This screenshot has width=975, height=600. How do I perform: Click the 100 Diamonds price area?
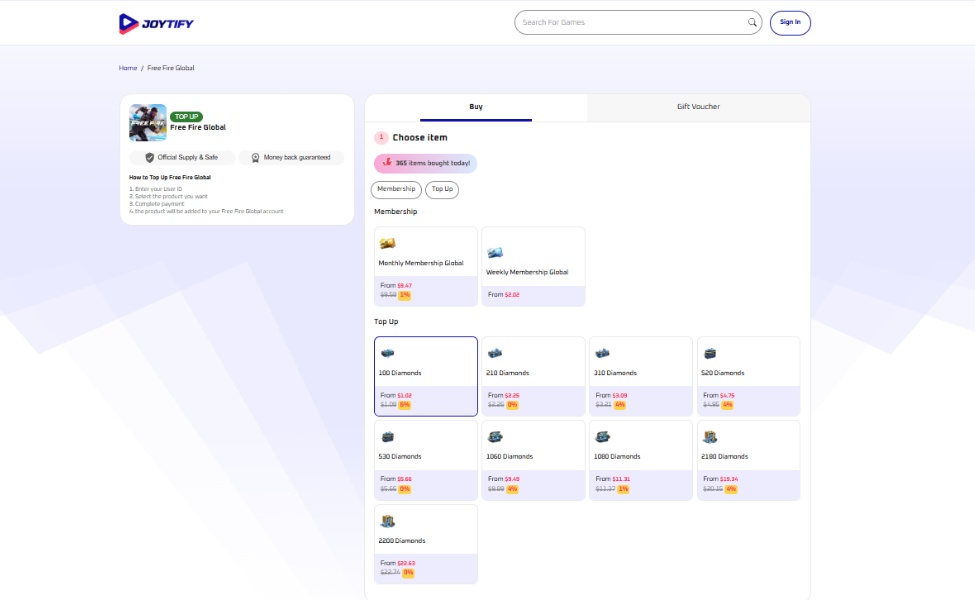click(426, 400)
